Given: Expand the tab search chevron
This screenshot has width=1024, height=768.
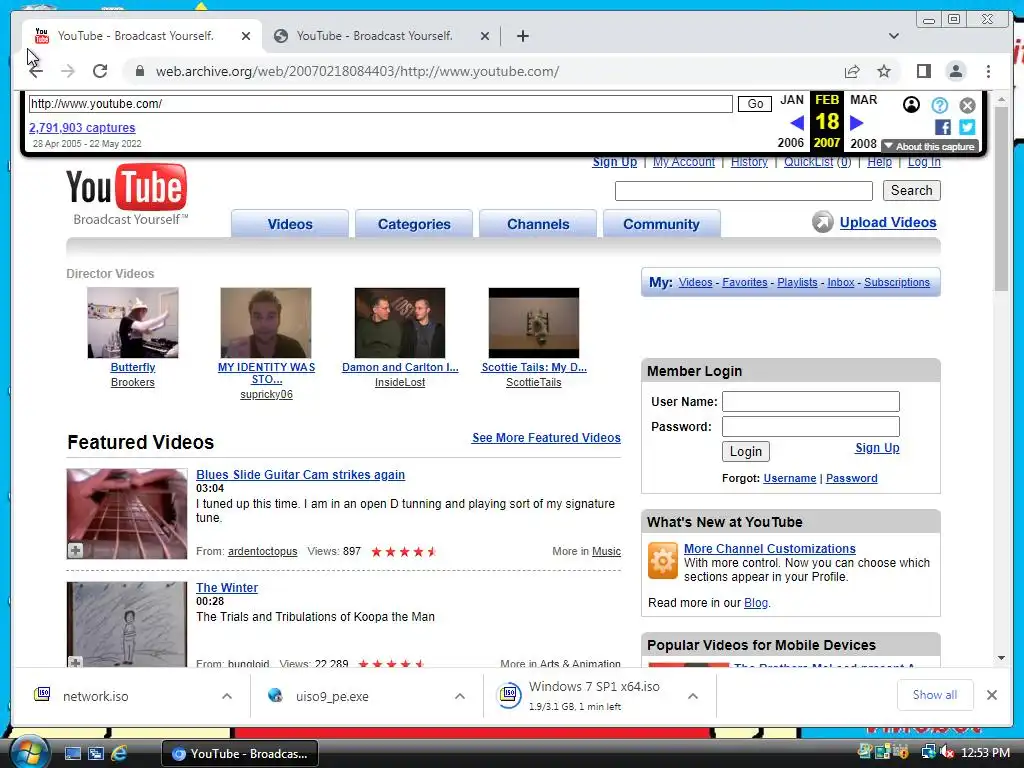Looking at the screenshot, I should click(x=894, y=36).
